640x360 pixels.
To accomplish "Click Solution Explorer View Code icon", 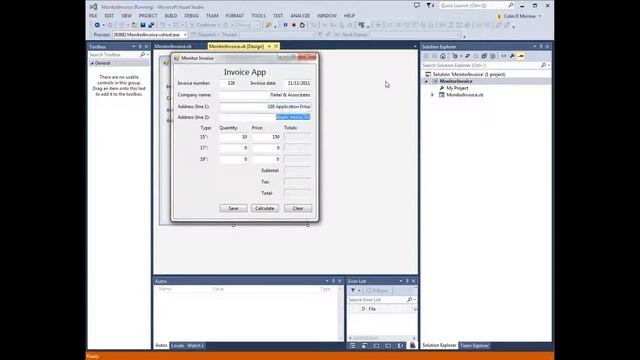I will click(504, 56).
